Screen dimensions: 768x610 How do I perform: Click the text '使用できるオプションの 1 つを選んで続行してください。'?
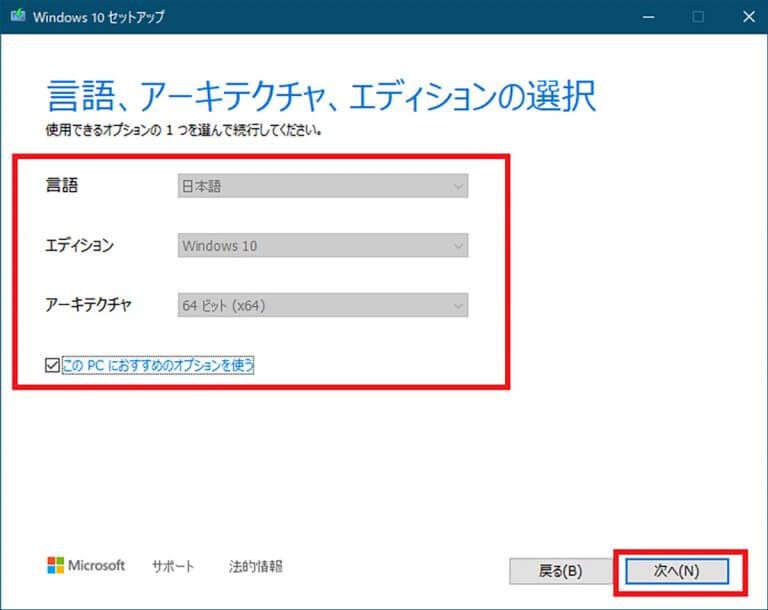(x=184, y=130)
